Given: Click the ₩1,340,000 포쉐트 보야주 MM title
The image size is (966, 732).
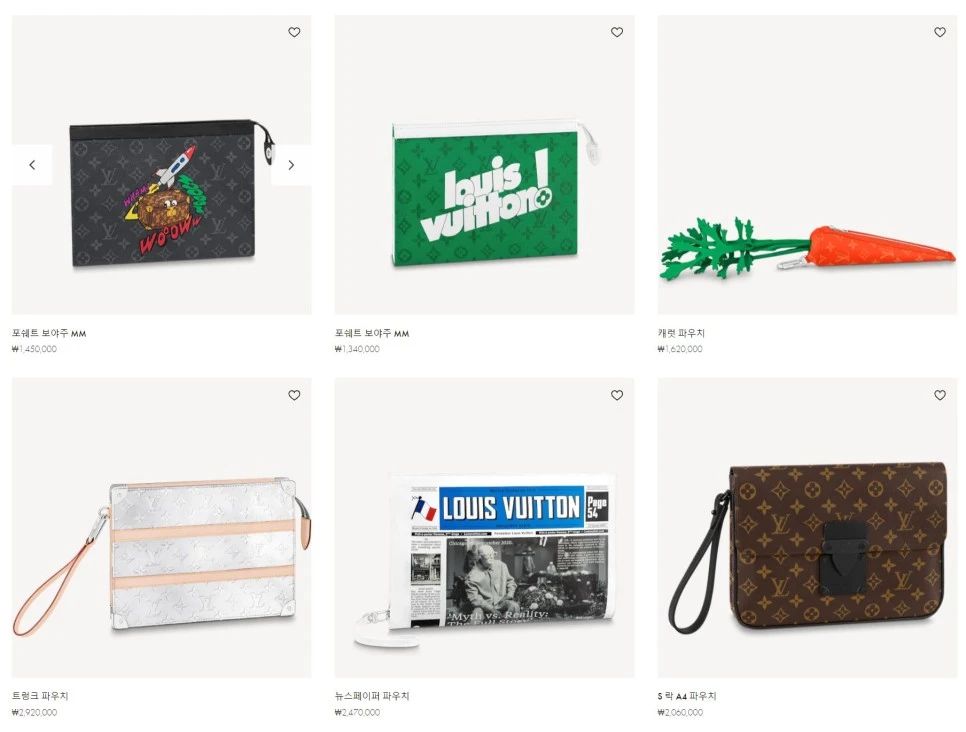Looking at the screenshot, I should point(372,333).
